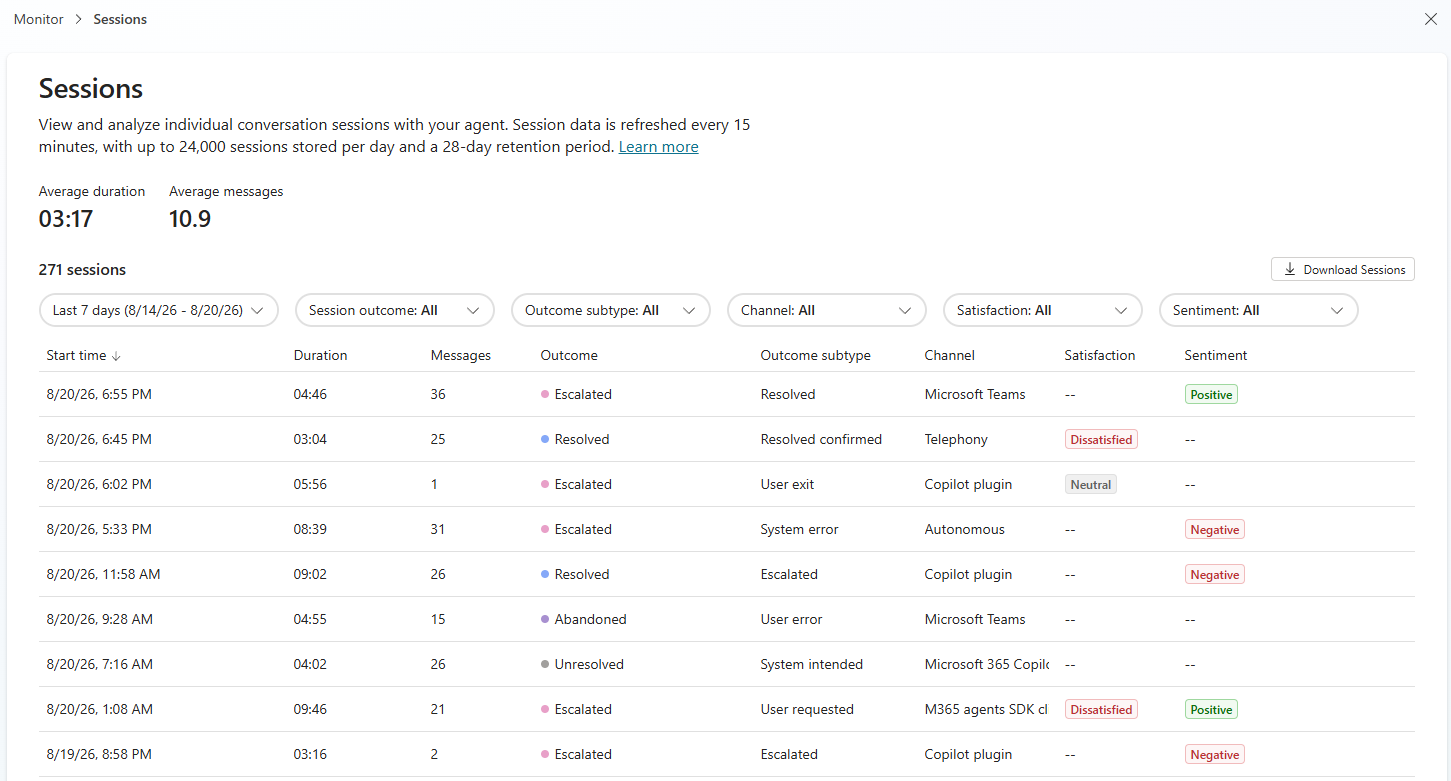Click the Negative sentiment badge in the 8:58 PM row
1451x781 pixels.
tap(1215, 754)
